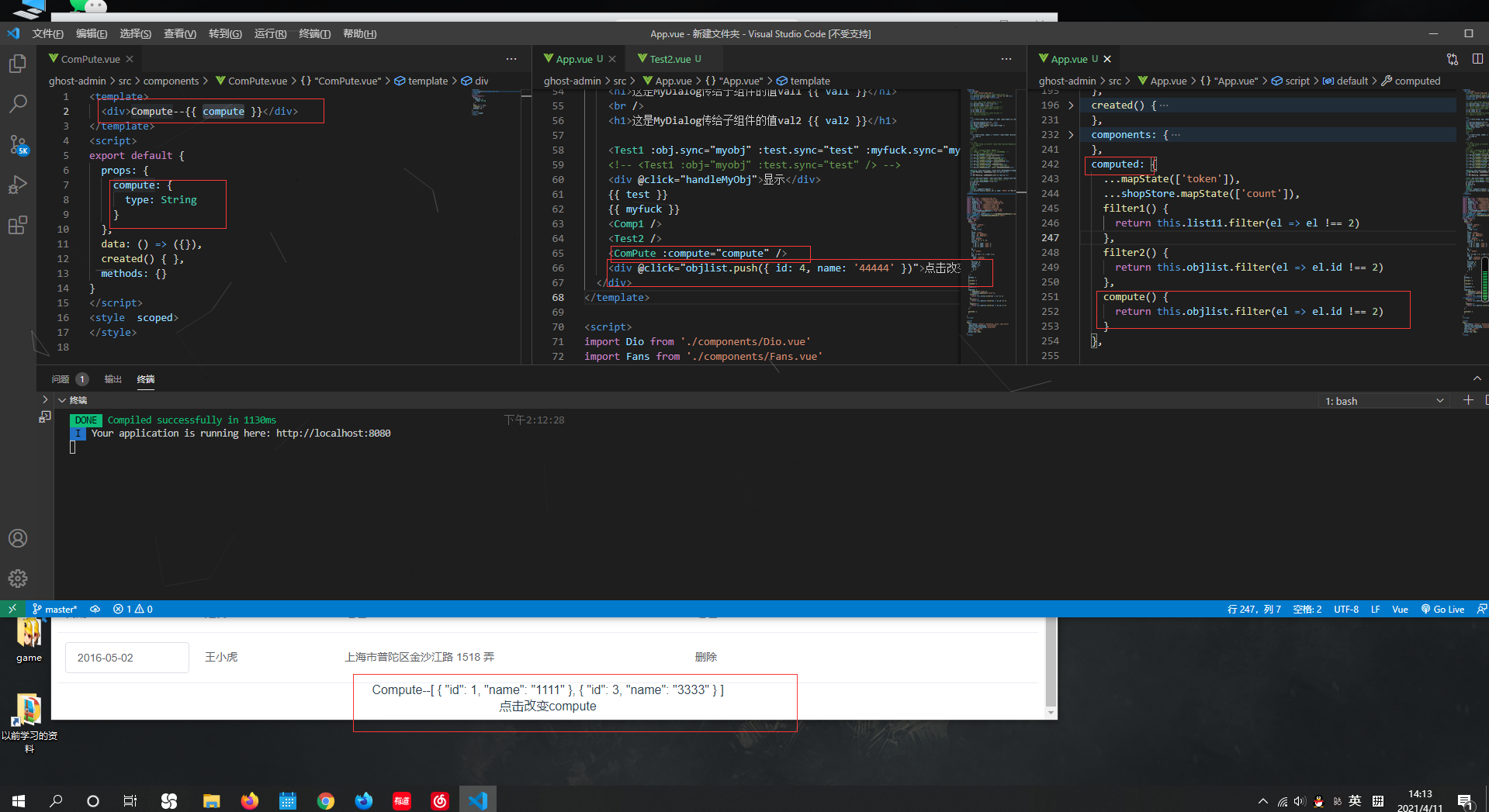Click div breadcrumb in left editor
Screen dimensions: 1489x812
click(x=475, y=81)
